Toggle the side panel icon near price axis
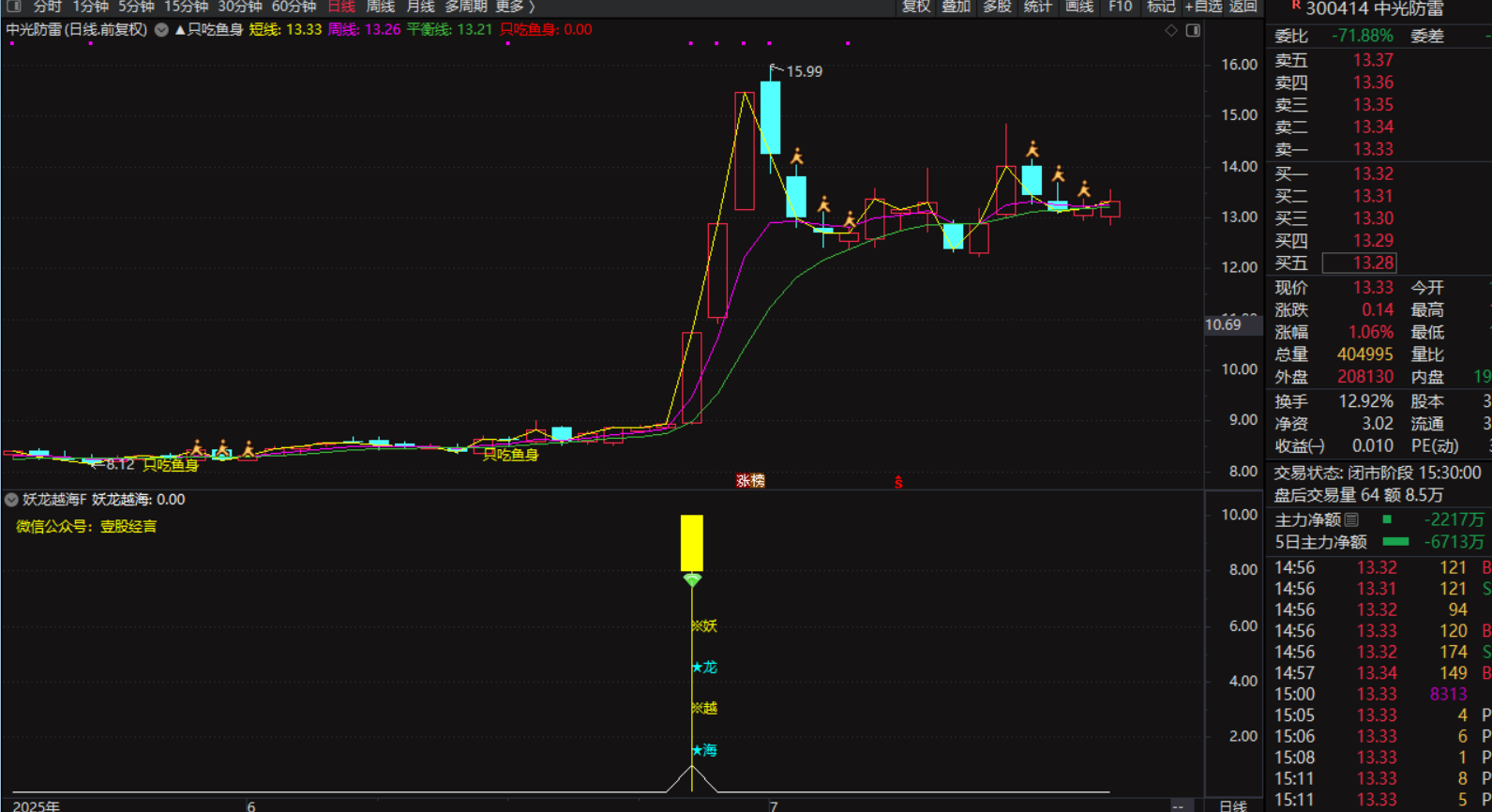The width and height of the screenshot is (1492, 812). coord(1193,31)
